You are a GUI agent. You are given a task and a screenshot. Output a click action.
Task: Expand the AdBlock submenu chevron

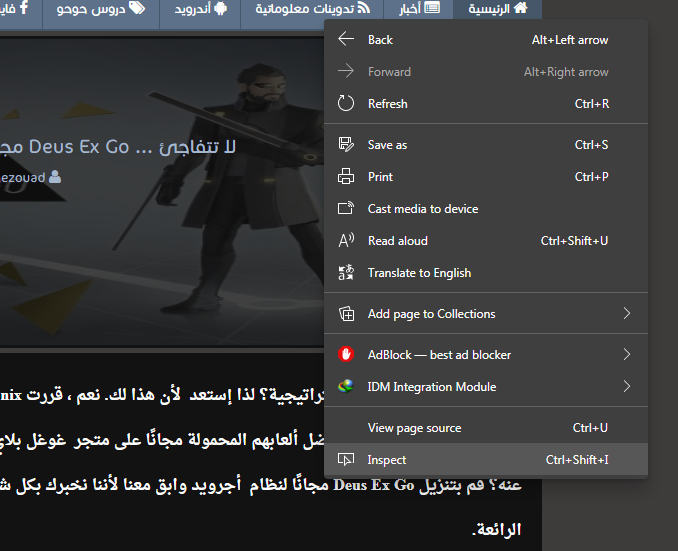coord(627,355)
